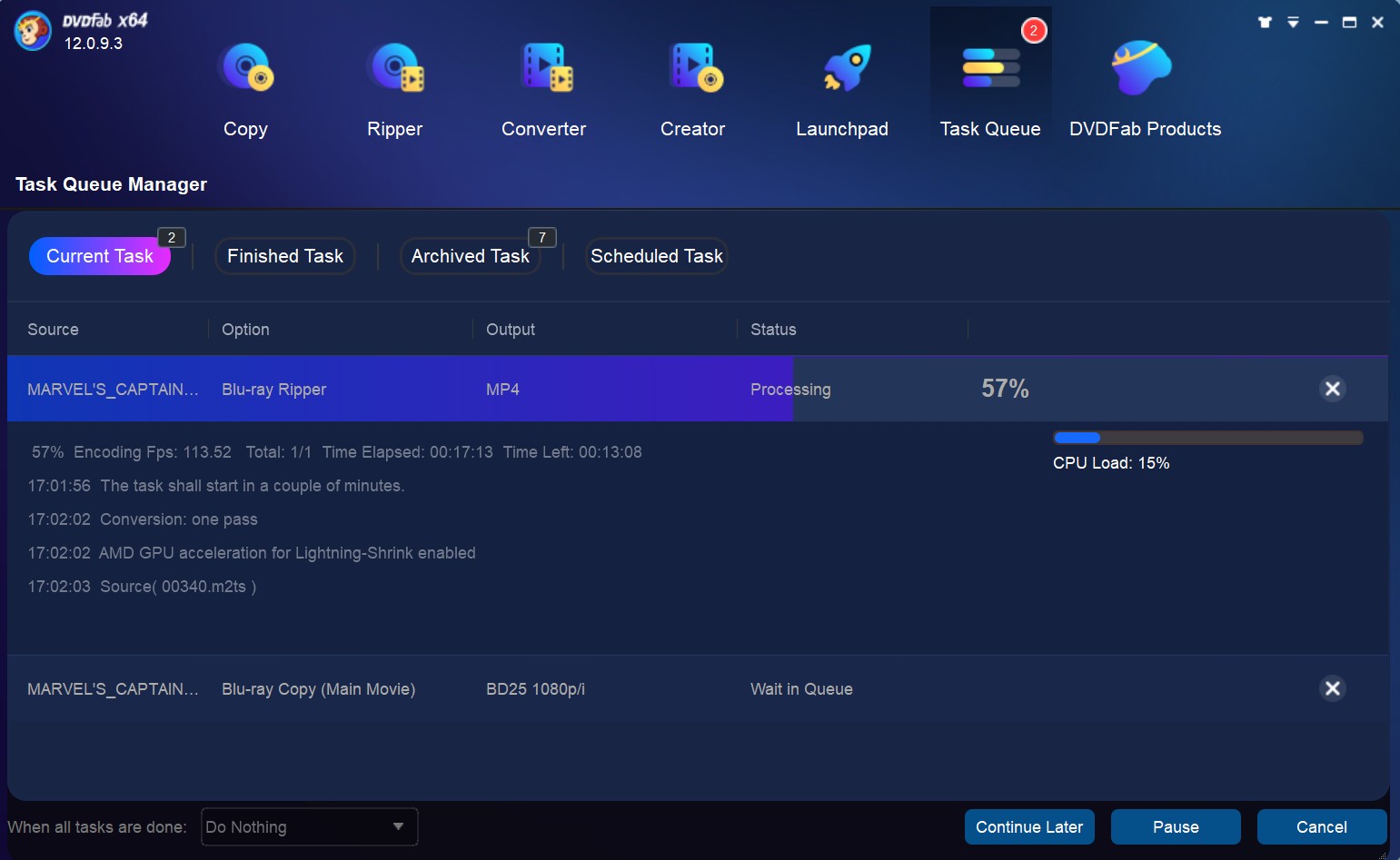The width and height of the screenshot is (1400, 860).
Task: Click the Cancel button
Action: [1322, 827]
